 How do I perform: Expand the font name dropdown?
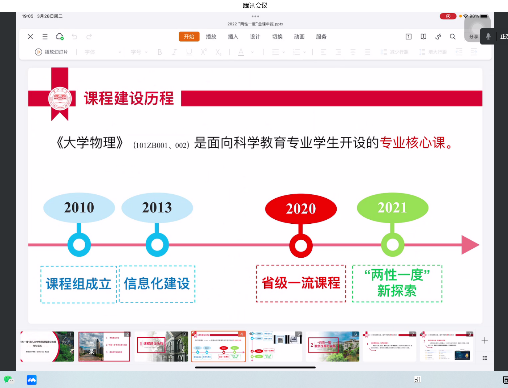[x=103, y=52]
